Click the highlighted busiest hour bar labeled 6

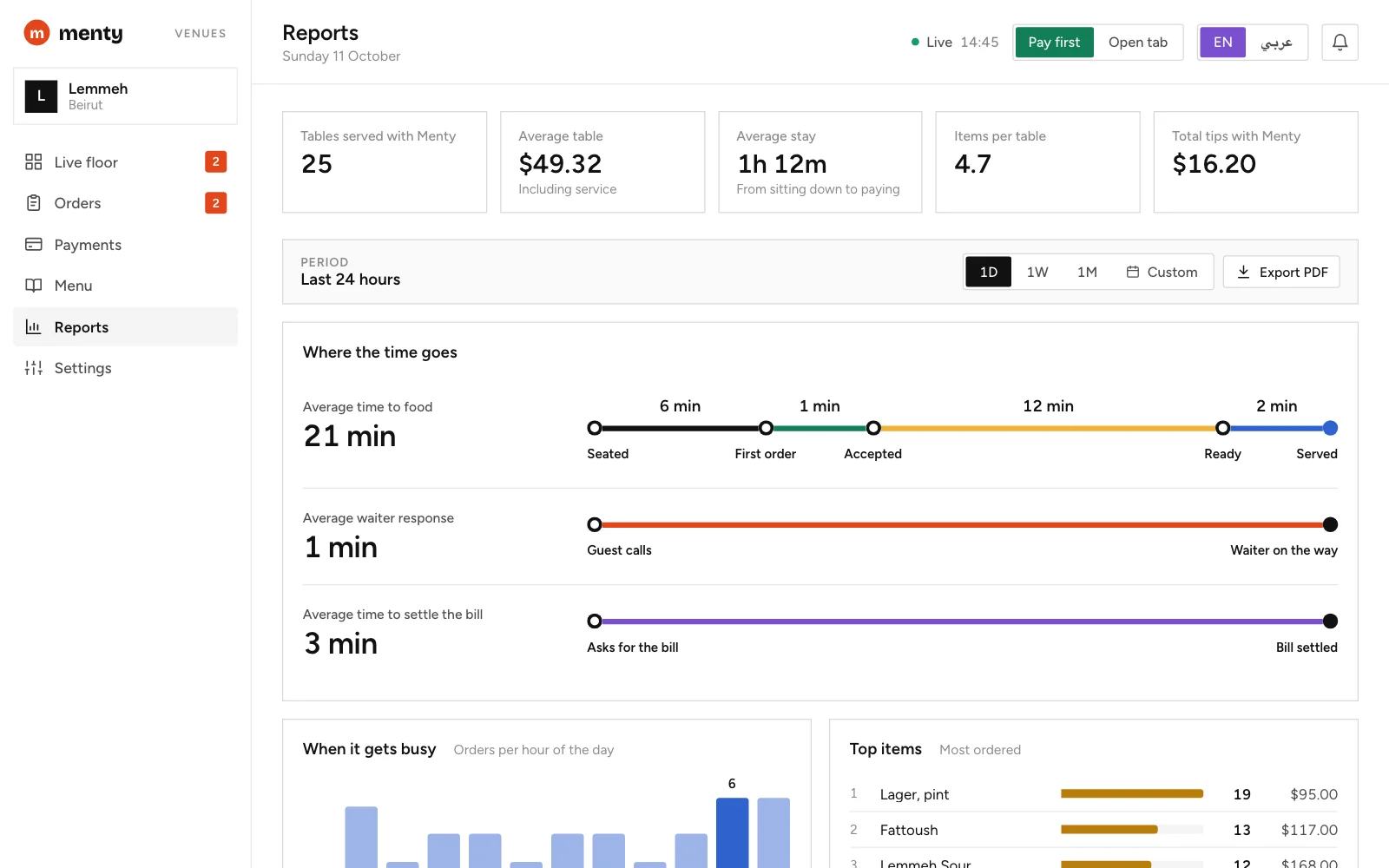tap(732, 833)
